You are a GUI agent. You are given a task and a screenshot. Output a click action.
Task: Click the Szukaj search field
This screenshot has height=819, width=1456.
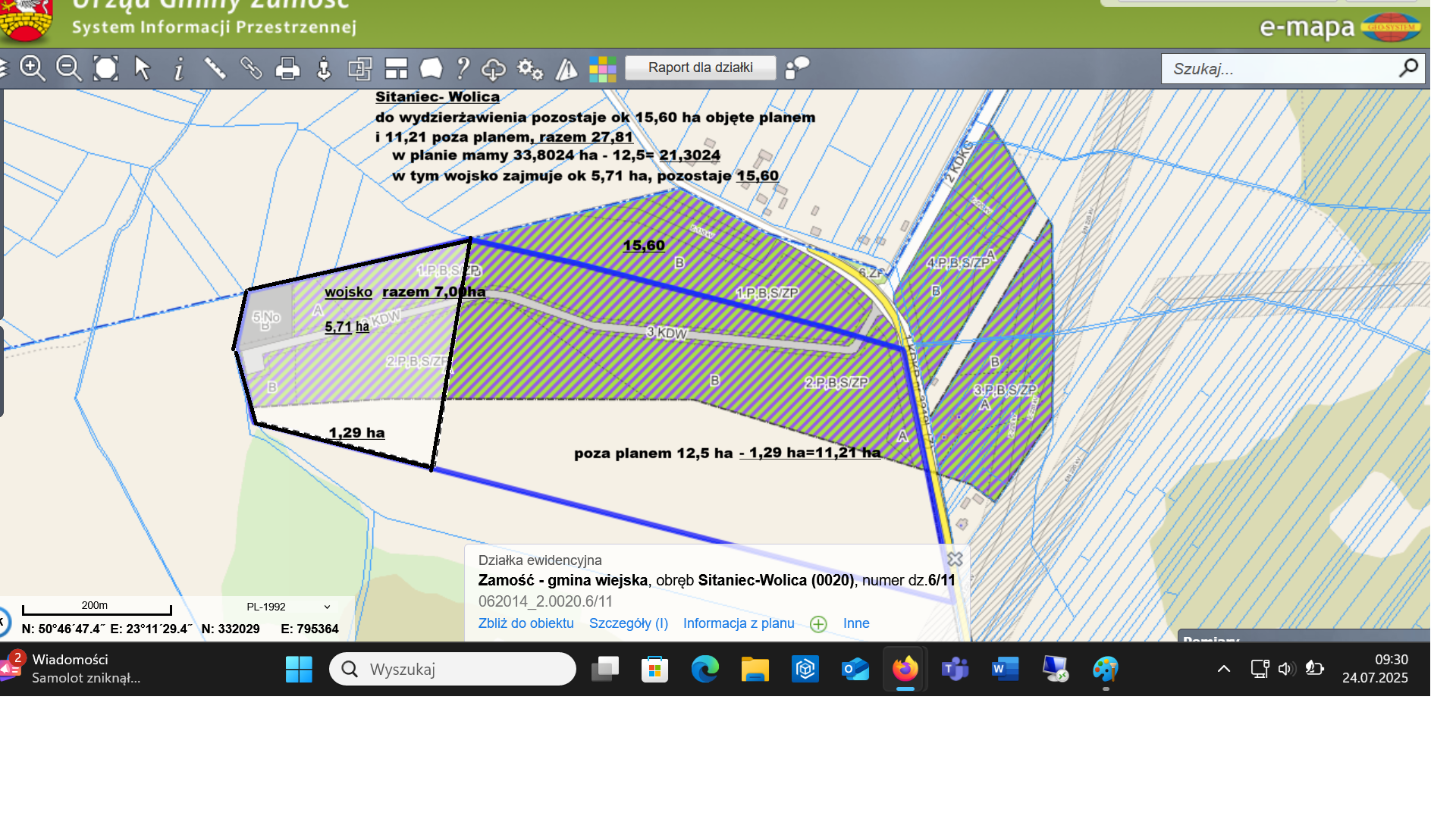coord(1282,69)
